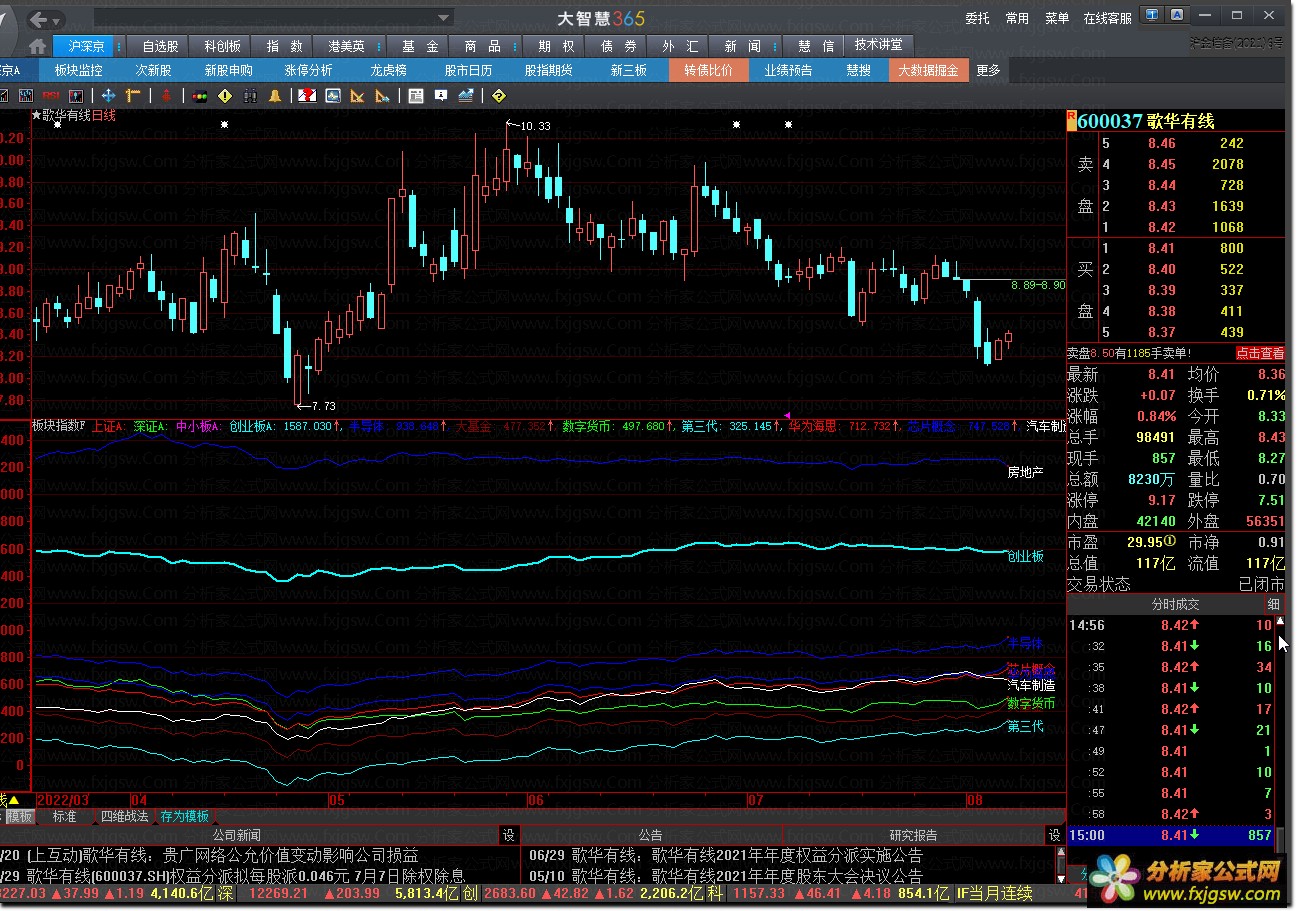Click the red up-down arrow icon
The image size is (1297, 911).
point(166,96)
